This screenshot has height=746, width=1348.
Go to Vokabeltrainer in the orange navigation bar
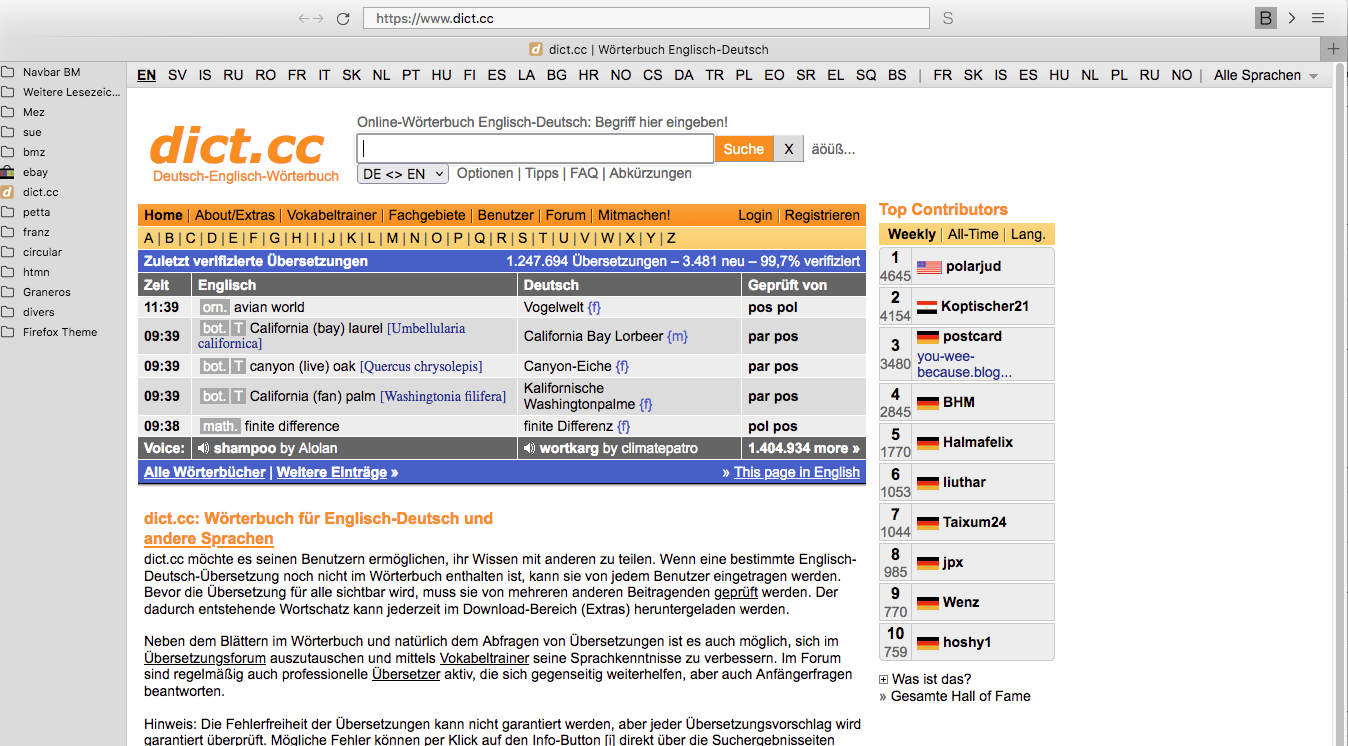click(x=332, y=215)
